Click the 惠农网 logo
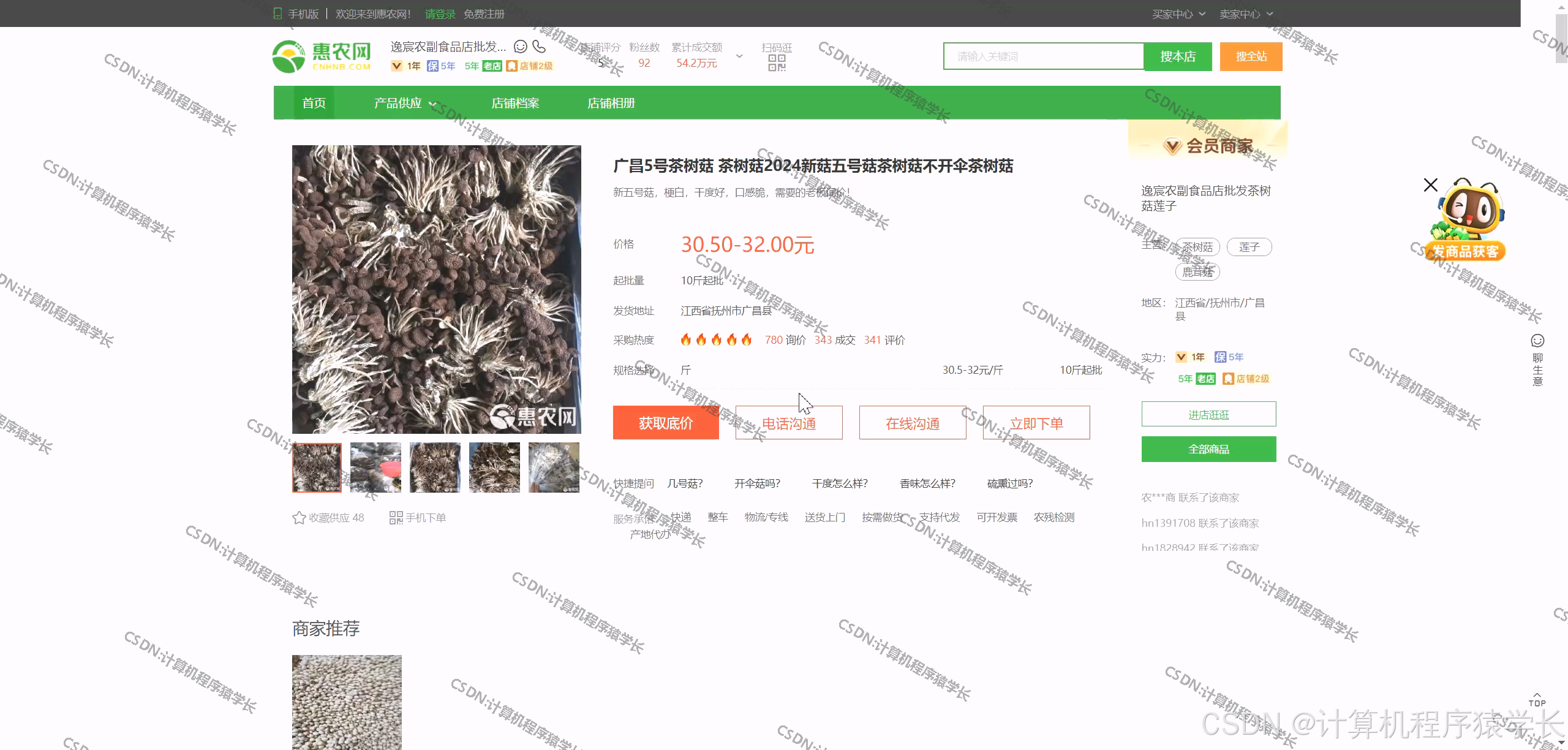The height and width of the screenshot is (750, 1568). tap(322, 56)
